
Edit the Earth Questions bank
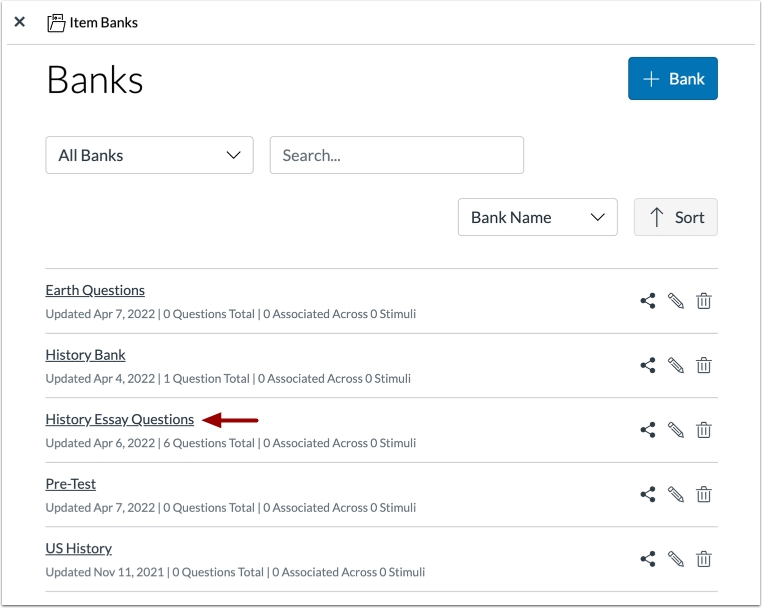(676, 301)
